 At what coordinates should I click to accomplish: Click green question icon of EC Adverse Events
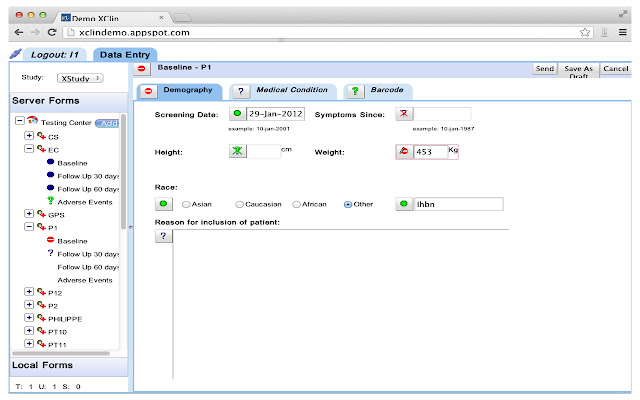(51, 200)
